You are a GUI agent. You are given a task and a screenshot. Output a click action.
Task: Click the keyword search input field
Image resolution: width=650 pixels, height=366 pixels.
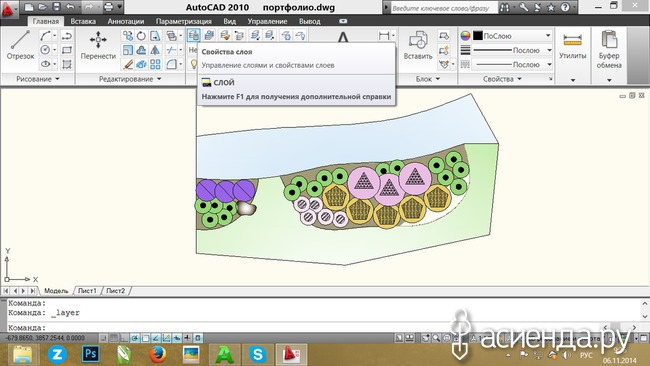[x=444, y=8]
